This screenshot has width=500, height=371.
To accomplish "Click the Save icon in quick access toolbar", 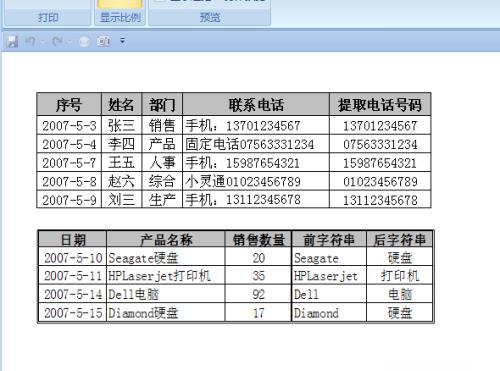I will click(13, 41).
